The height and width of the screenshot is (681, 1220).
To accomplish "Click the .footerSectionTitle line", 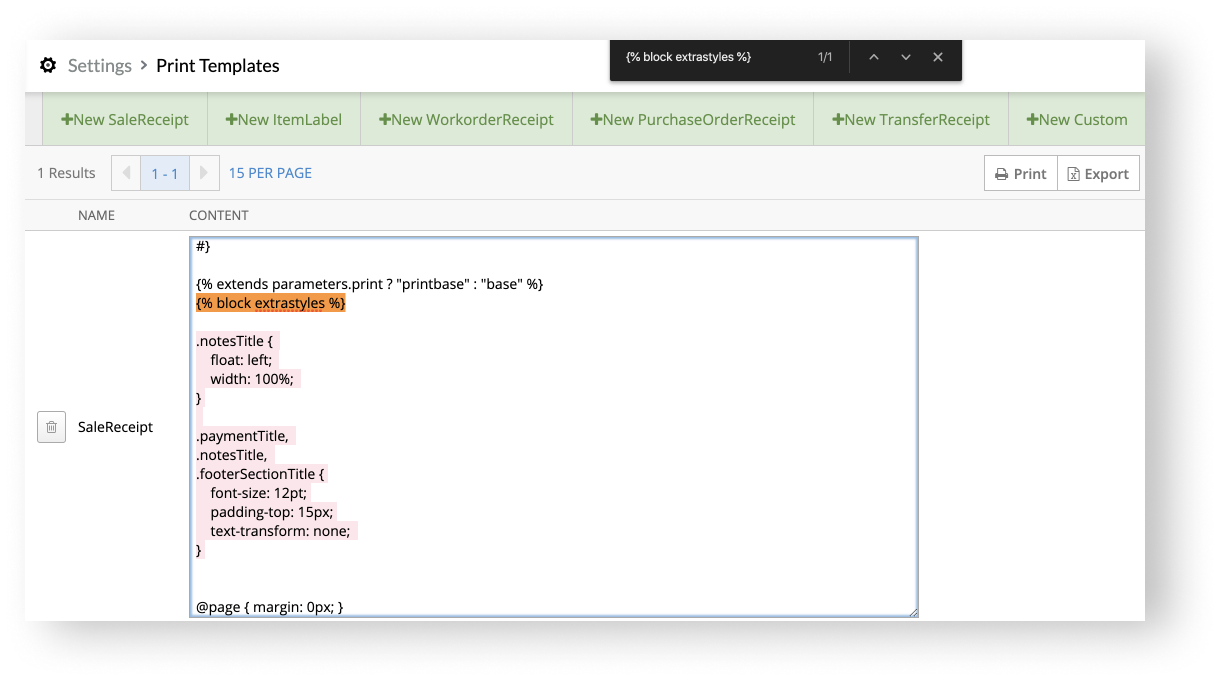I will click(261, 474).
